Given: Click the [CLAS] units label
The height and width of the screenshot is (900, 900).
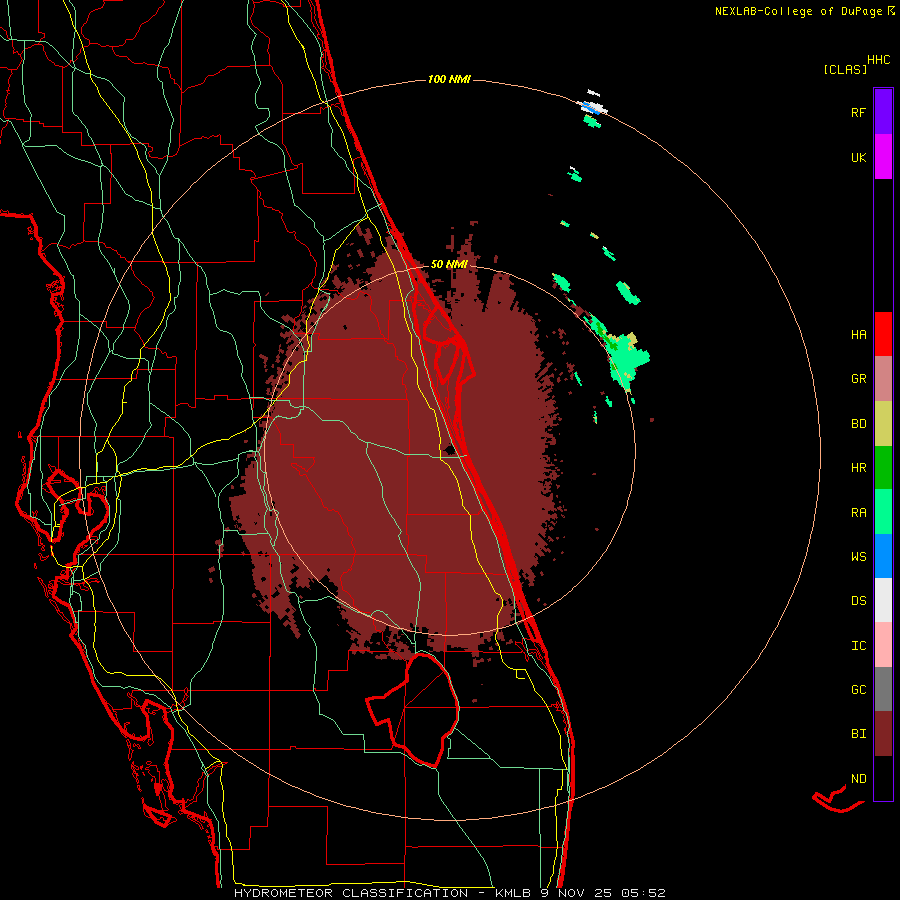Looking at the screenshot, I should pyautogui.click(x=845, y=69).
